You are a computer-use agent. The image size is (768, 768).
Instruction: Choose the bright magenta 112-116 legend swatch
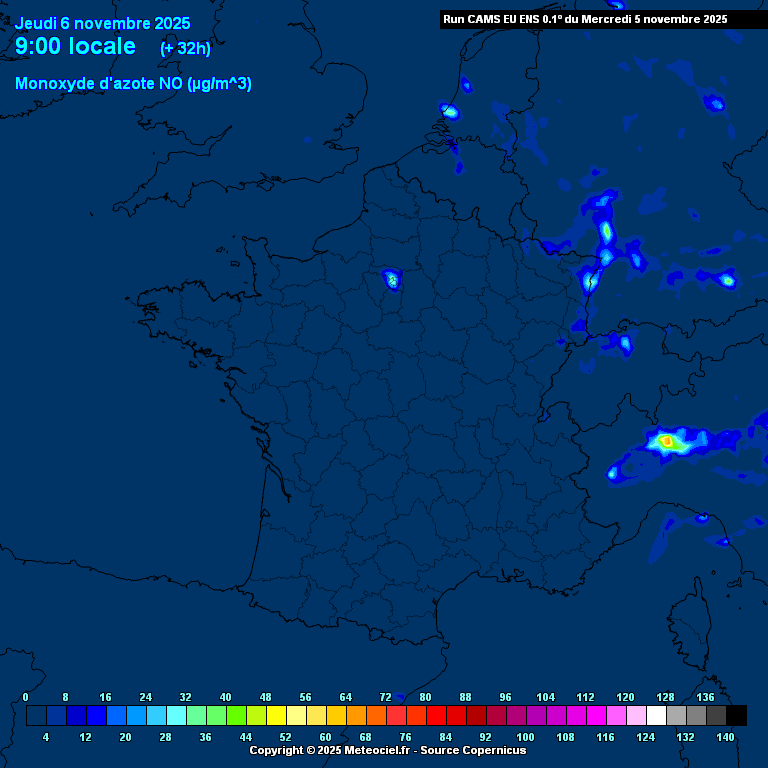pos(596,715)
